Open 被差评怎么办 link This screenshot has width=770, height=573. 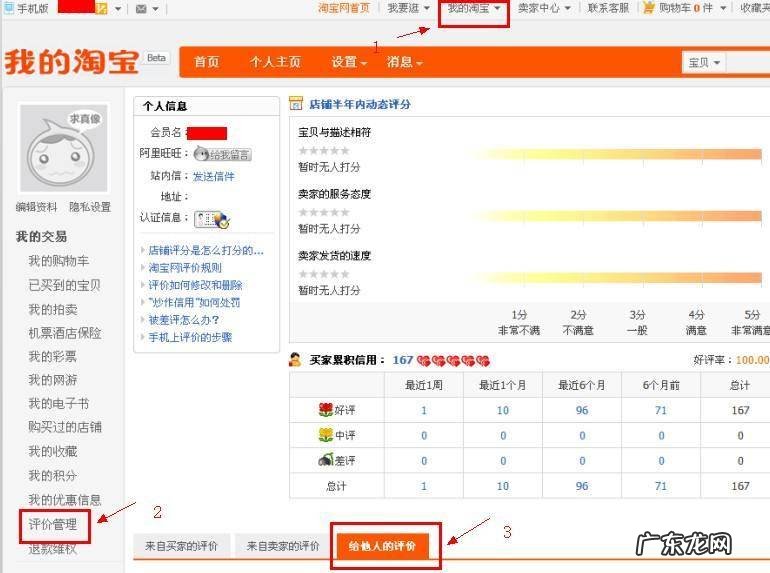[x=184, y=320]
